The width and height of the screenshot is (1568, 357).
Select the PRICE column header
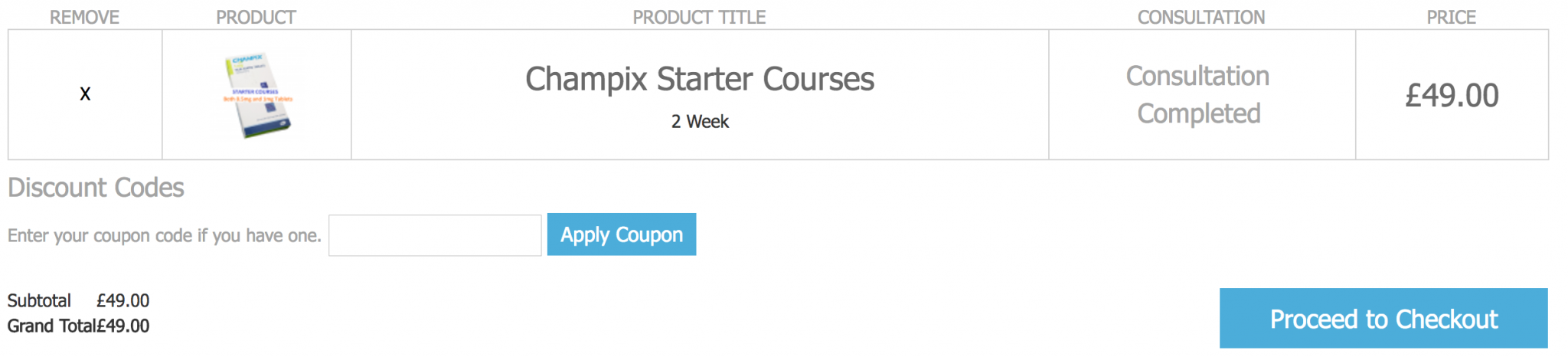coord(1451,17)
